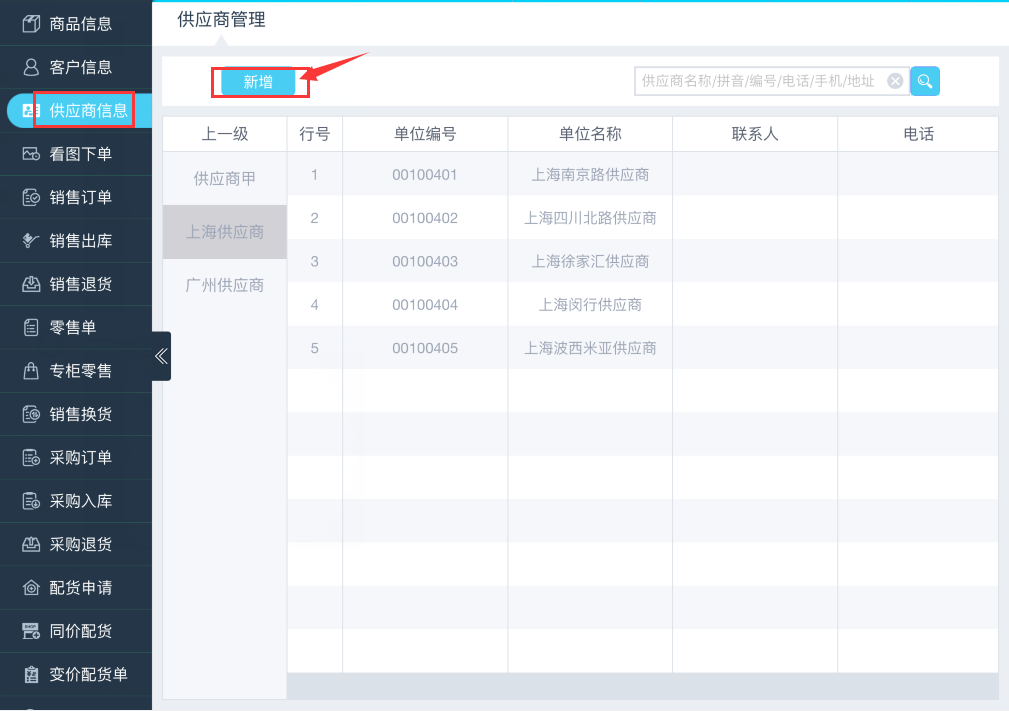Viewport: 1009px width, 711px height.
Task: Click the 专柜零售 shopping bag icon
Action: [31, 371]
